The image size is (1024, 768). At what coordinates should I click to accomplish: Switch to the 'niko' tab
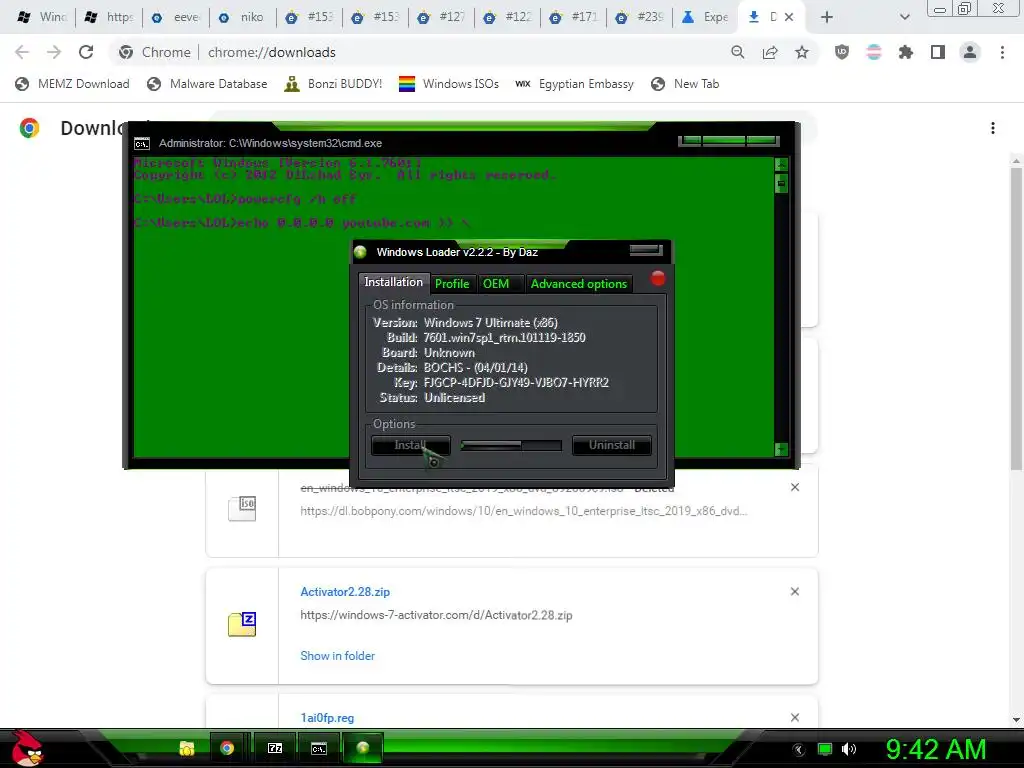[242, 17]
